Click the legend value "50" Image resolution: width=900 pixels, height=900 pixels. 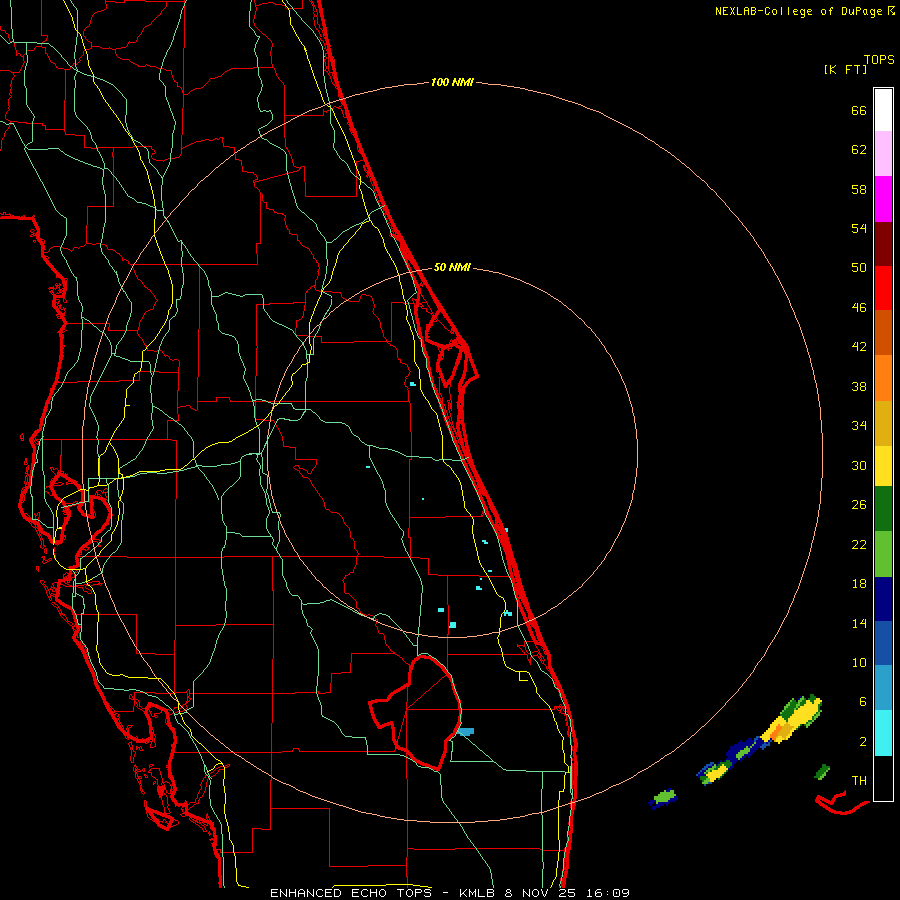pyautogui.click(x=859, y=267)
